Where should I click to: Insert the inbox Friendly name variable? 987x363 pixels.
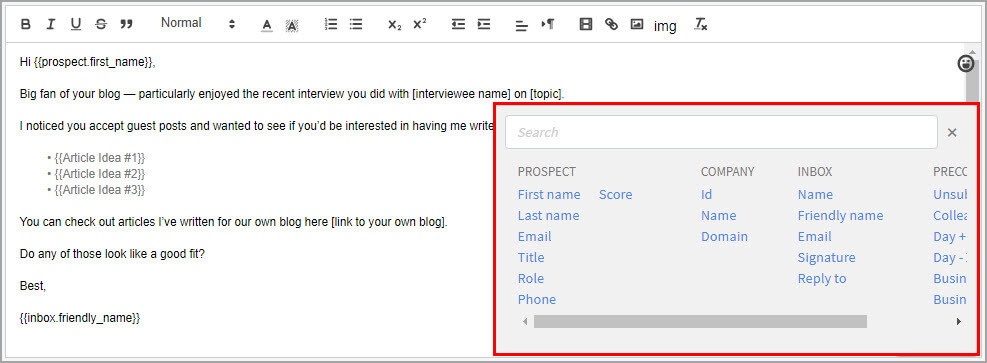coord(840,215)
